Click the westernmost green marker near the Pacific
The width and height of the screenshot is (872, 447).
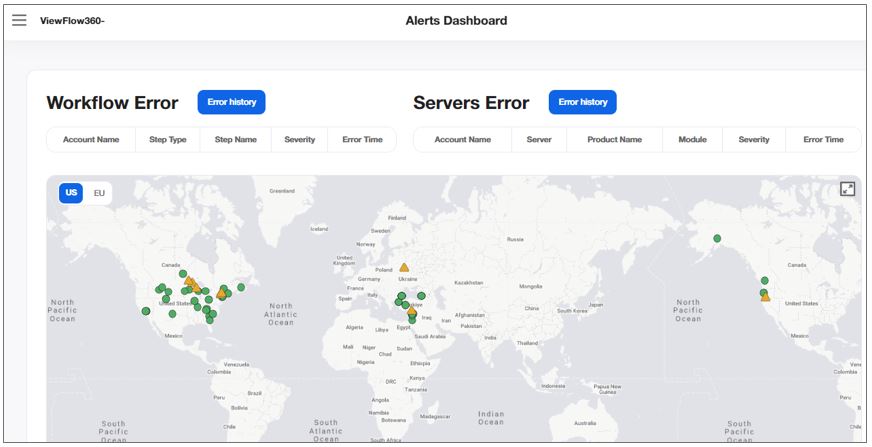click(146, 311)
